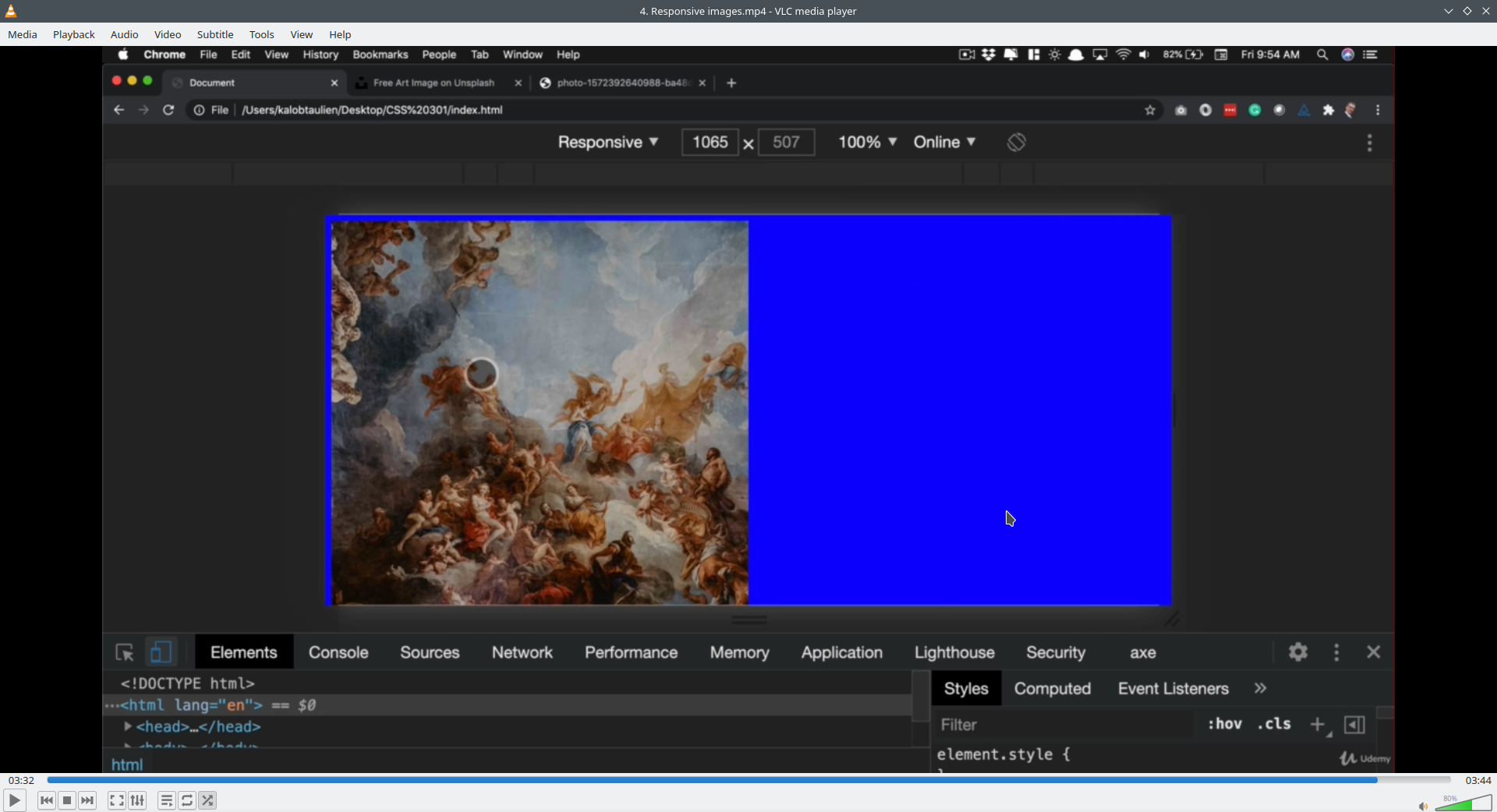Open the DevTools Network tab
The height and width of the screenshot is (812, 1497).
[522, 652]
